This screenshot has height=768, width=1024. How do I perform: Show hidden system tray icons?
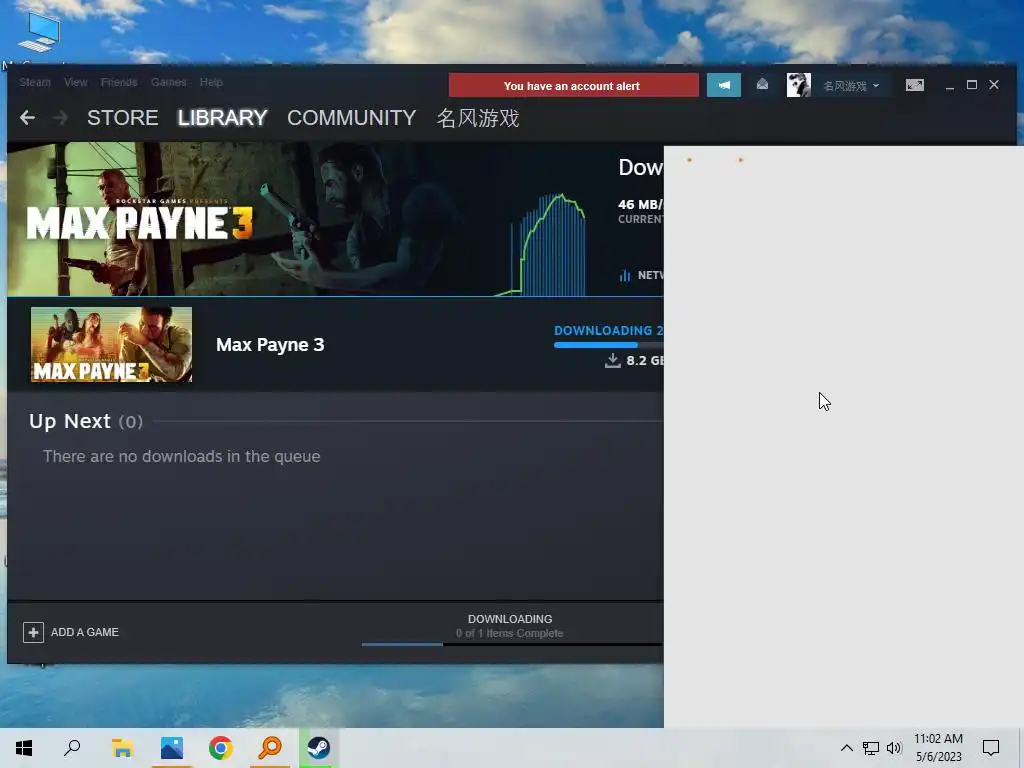point(846,748)
